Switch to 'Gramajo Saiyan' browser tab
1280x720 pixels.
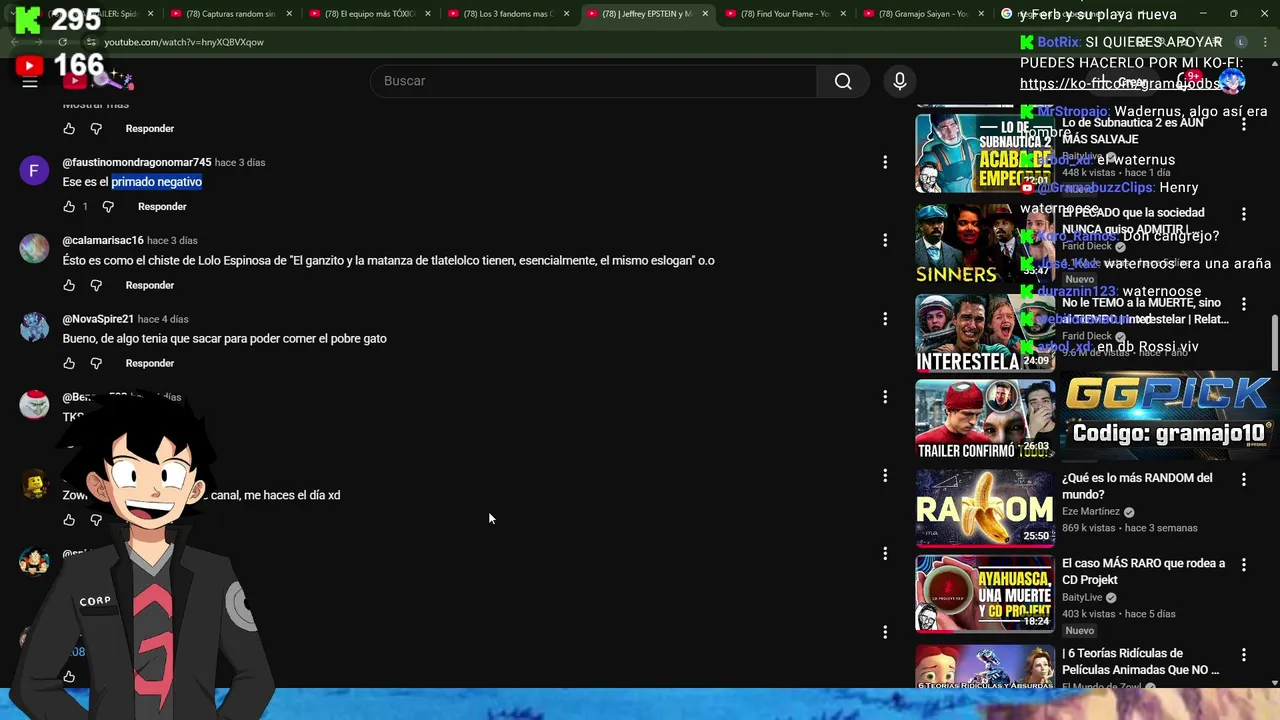click(924, 14)
